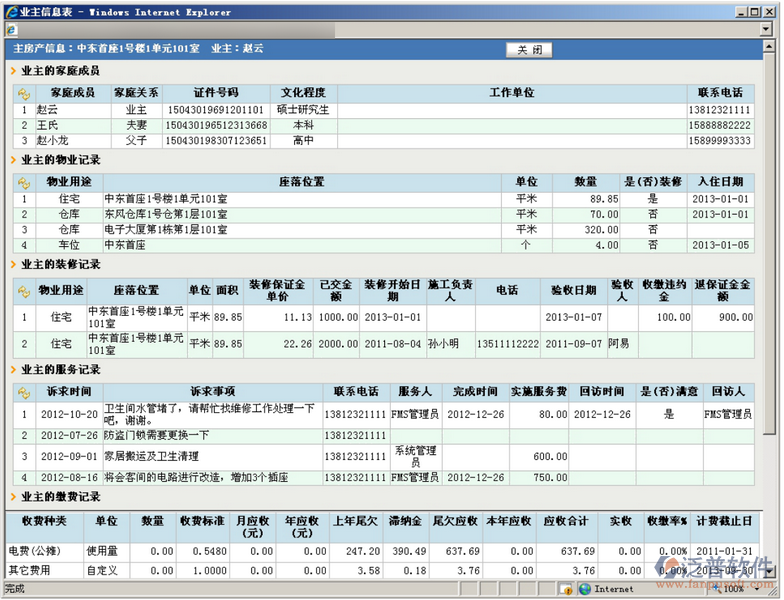
Task: Toggle the 业主的服务记录 section arrow
Action: pos(13,371)
